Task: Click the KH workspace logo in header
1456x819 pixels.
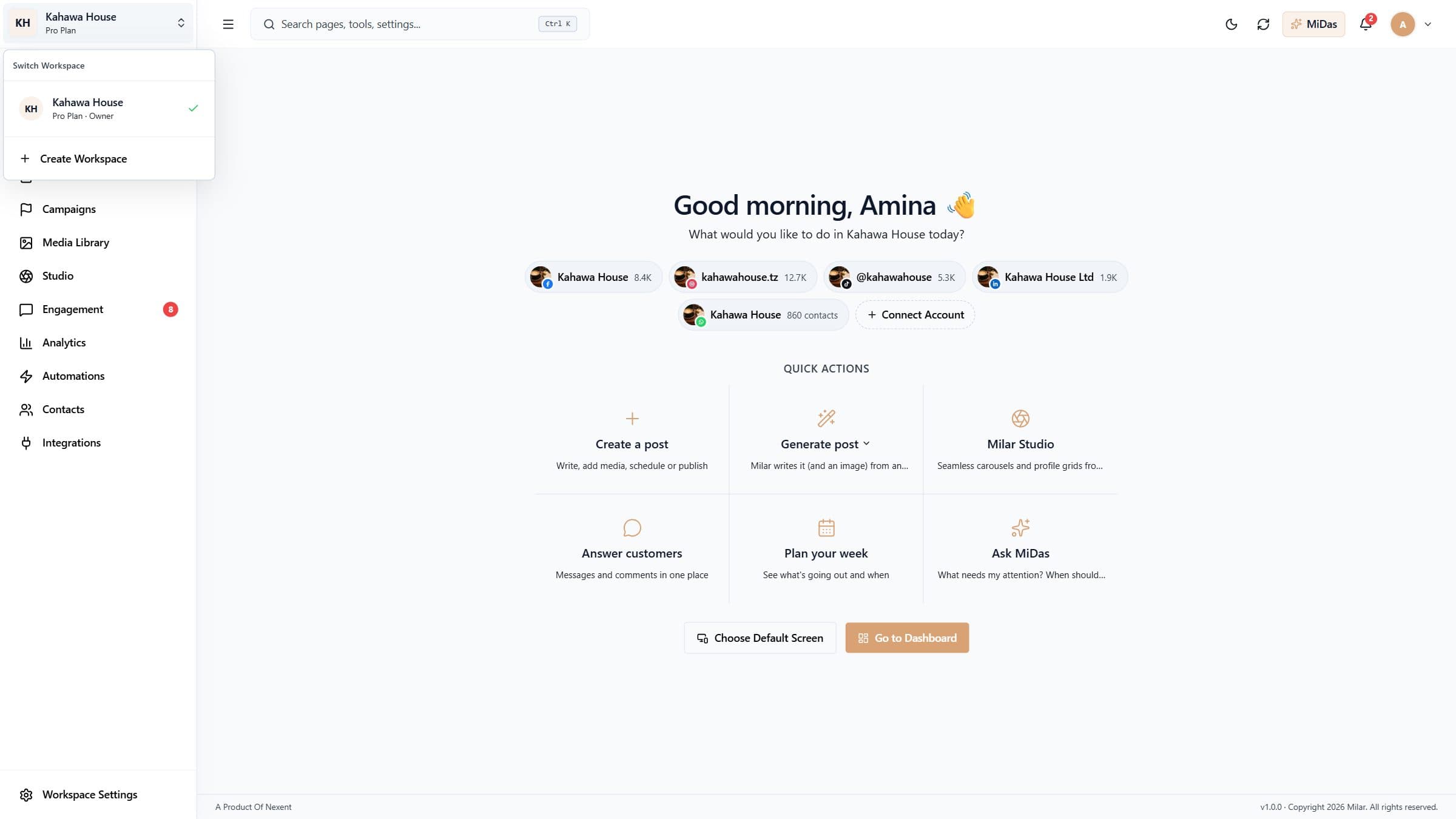Action: click(22, 23)
